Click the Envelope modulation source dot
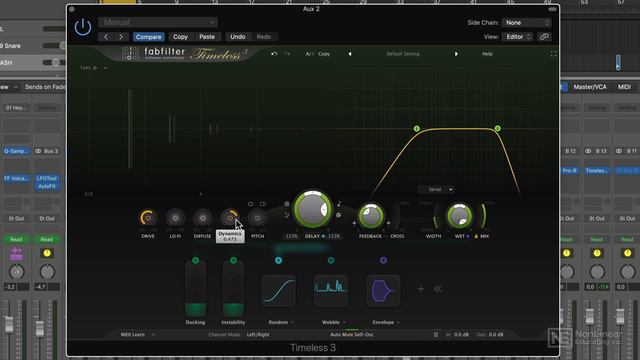The image size is (640, 360). point(383,260)
